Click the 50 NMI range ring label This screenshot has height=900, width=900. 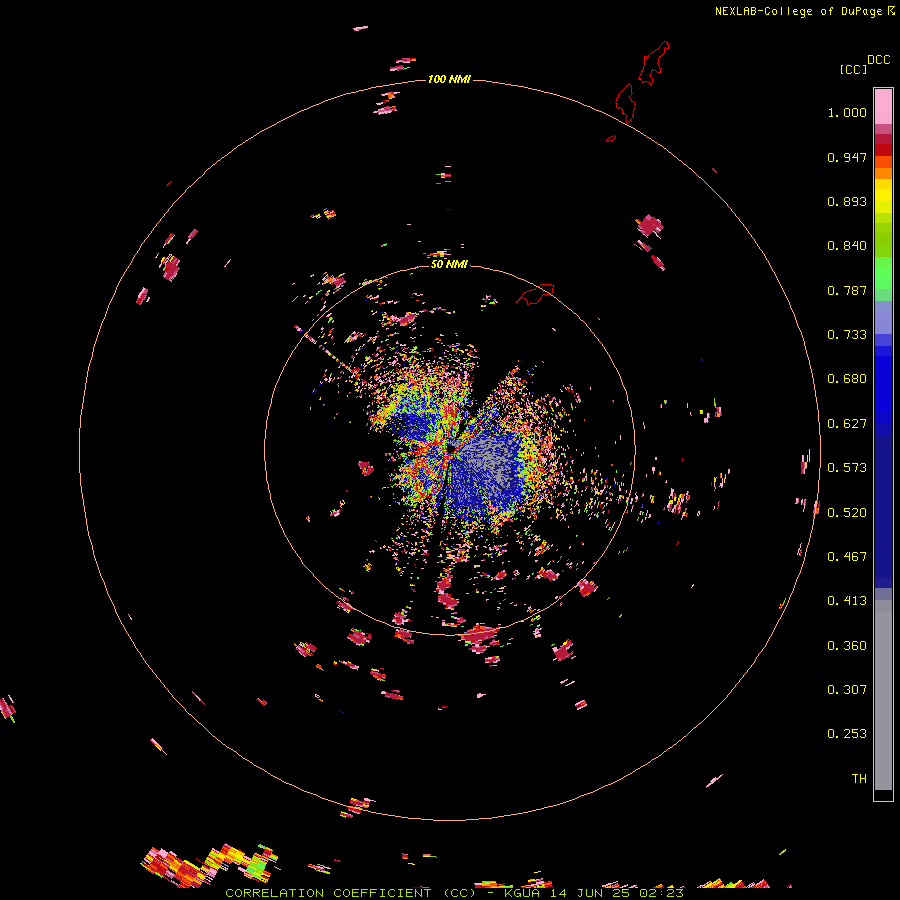(x=449, y=264)
